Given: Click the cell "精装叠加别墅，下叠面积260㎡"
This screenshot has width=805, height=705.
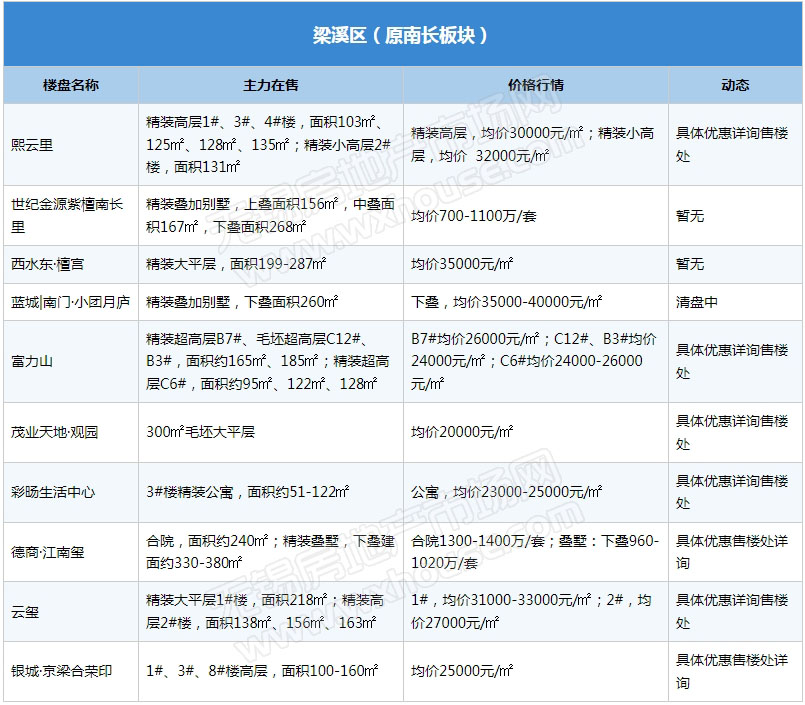Looking at the screenshot, I should click(242, 302).
